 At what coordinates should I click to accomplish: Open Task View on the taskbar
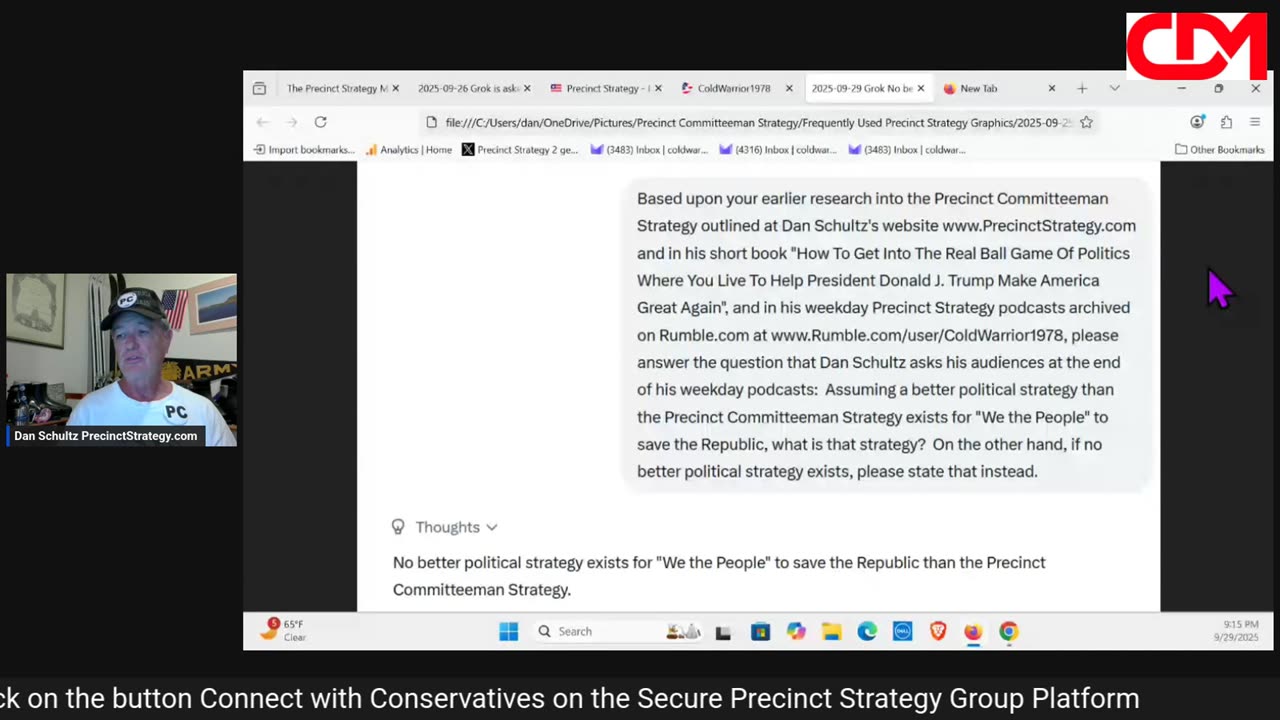coord(723,632)
